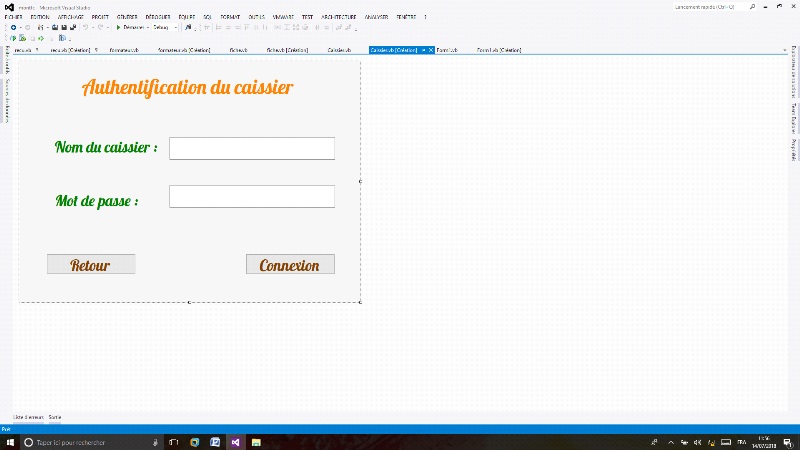Click the Undo arrow in toolbar
Screen dimensions: 800x450
point(87,27)
